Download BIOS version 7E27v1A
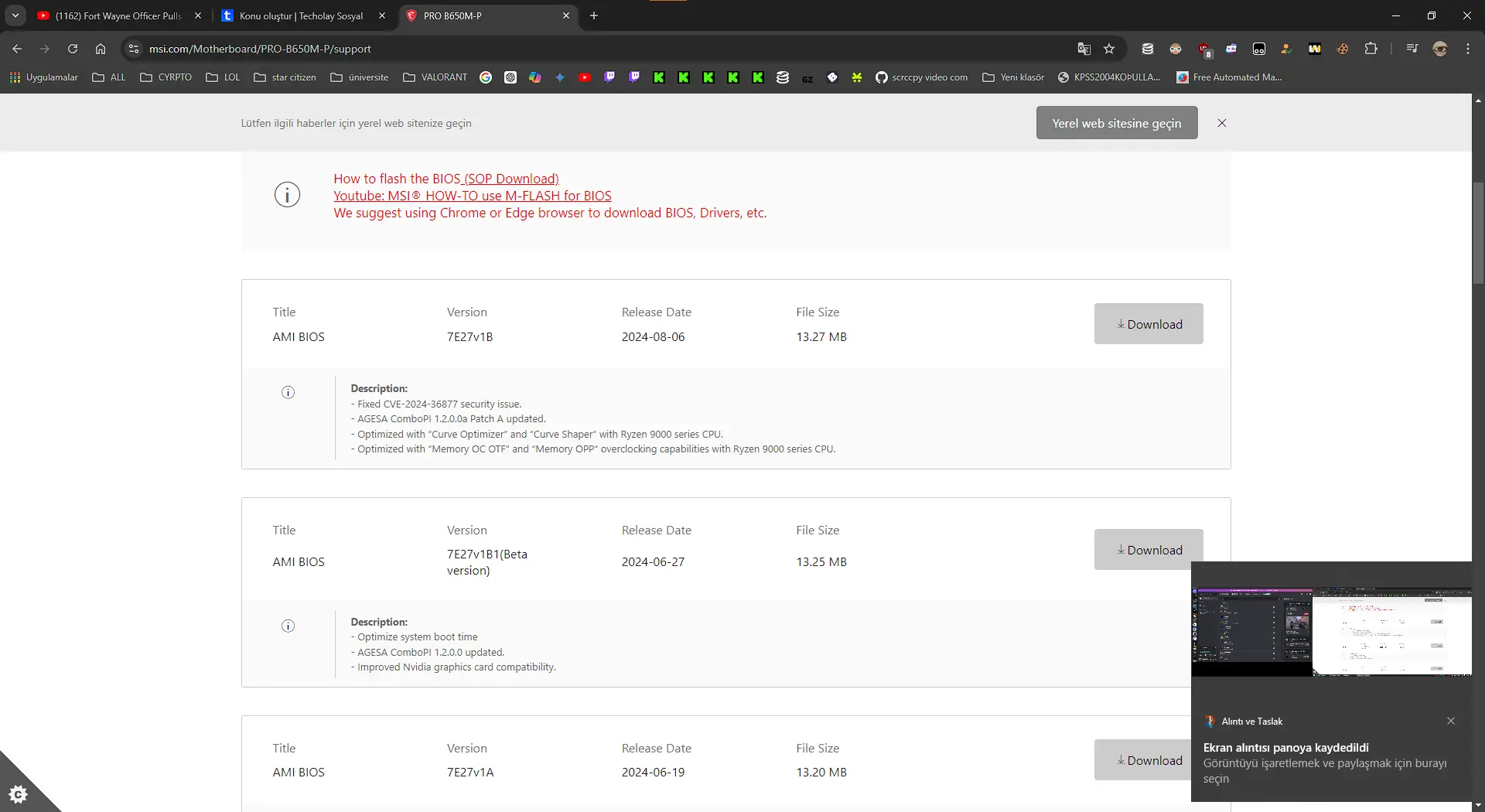Screen dimensions: 1485x812 click(1143, 760)
